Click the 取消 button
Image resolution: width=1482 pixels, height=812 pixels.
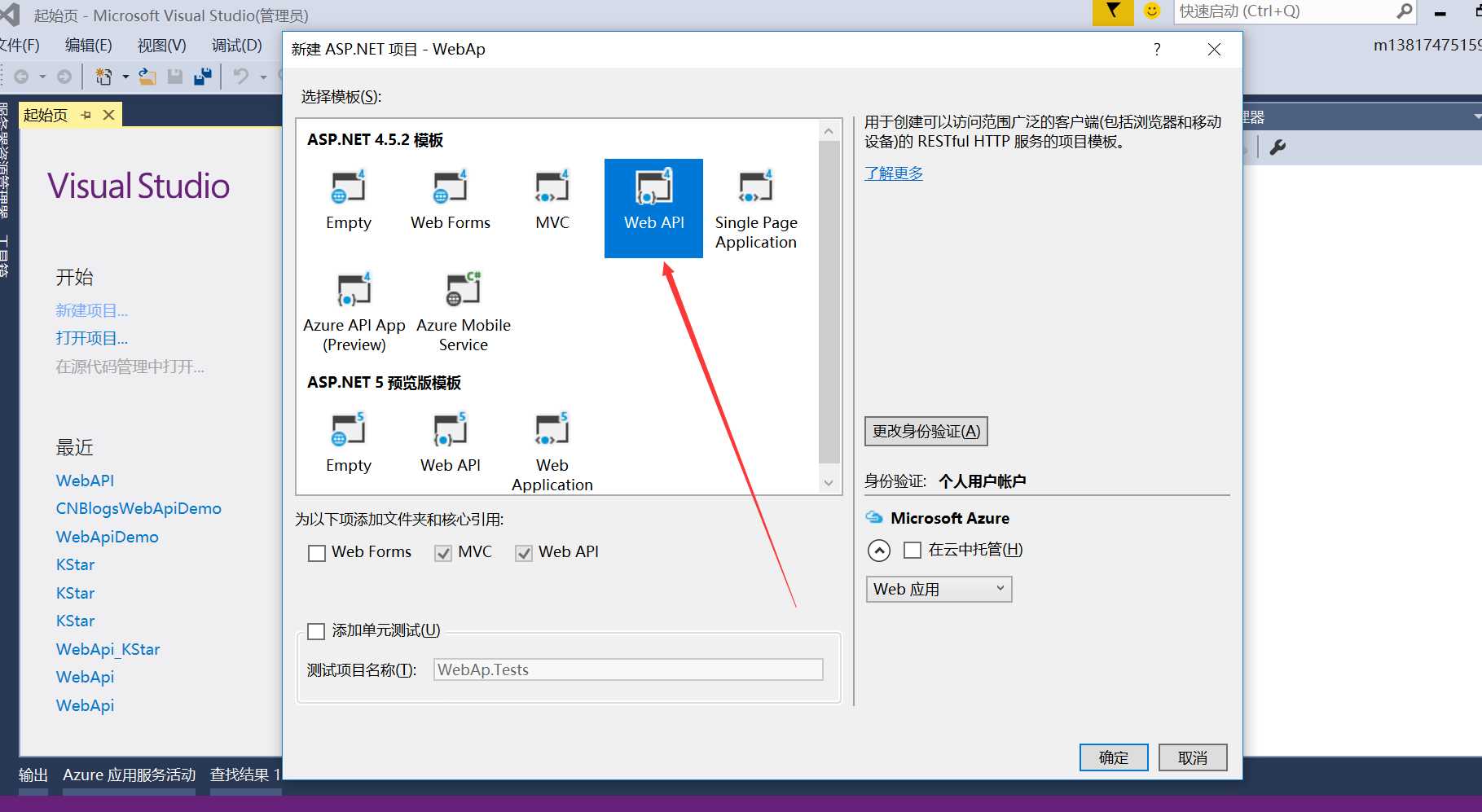1193,757
